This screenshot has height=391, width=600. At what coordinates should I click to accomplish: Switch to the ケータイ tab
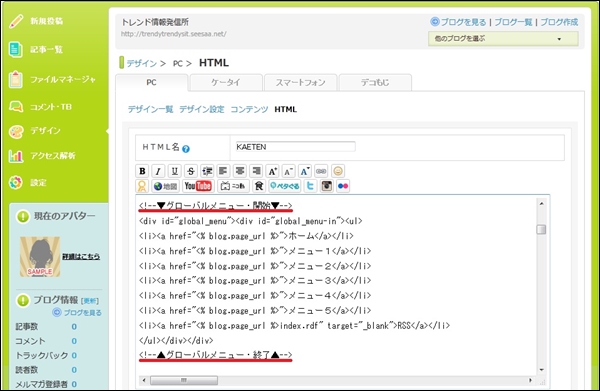coord(226,83)
